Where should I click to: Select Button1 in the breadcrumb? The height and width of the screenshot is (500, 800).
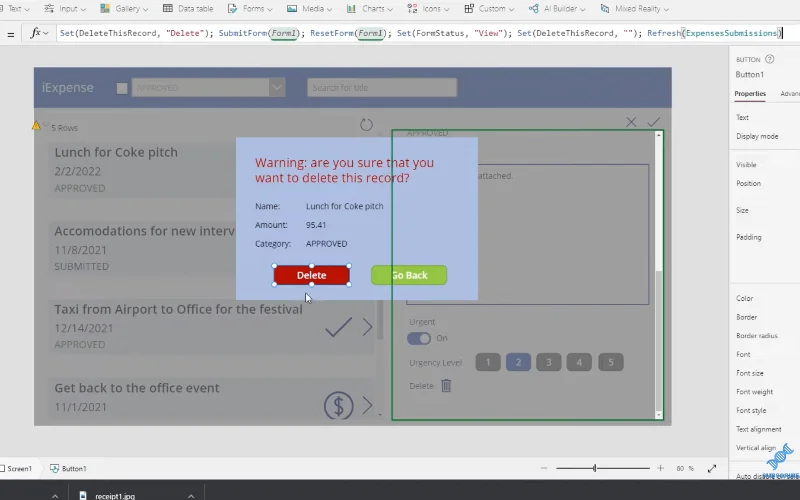(68, 468)
